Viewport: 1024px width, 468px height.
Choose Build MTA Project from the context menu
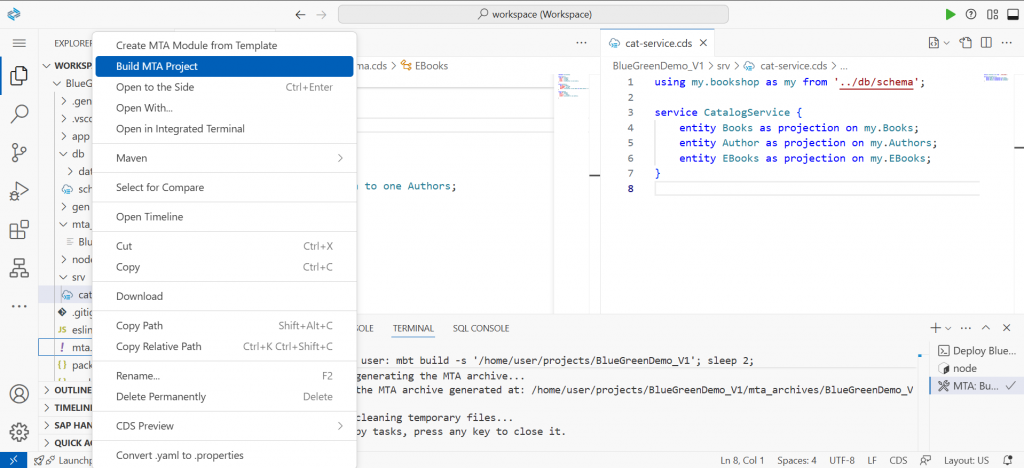click(224, 66)
